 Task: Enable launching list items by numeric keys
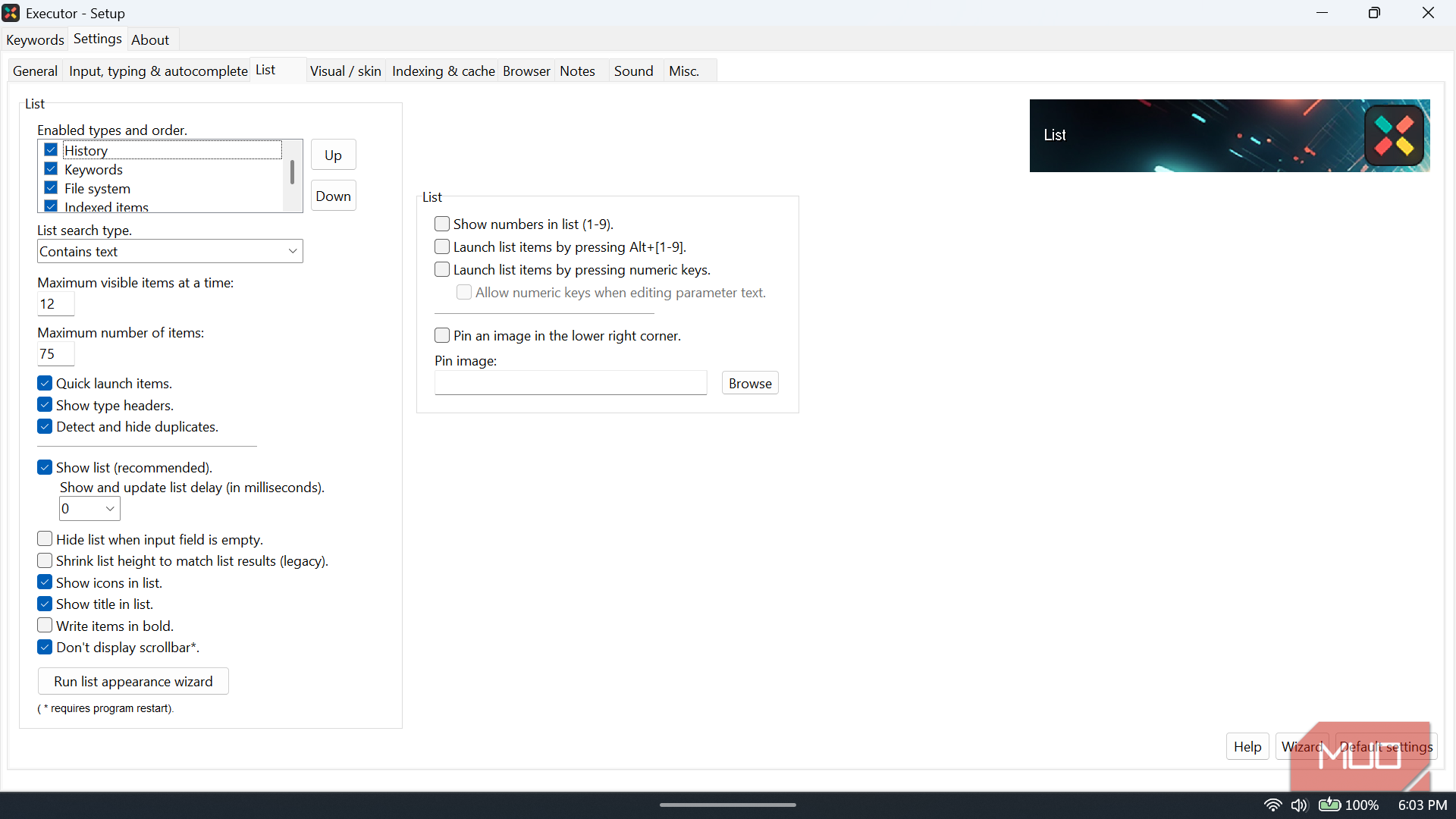click(x=442, y=270)
